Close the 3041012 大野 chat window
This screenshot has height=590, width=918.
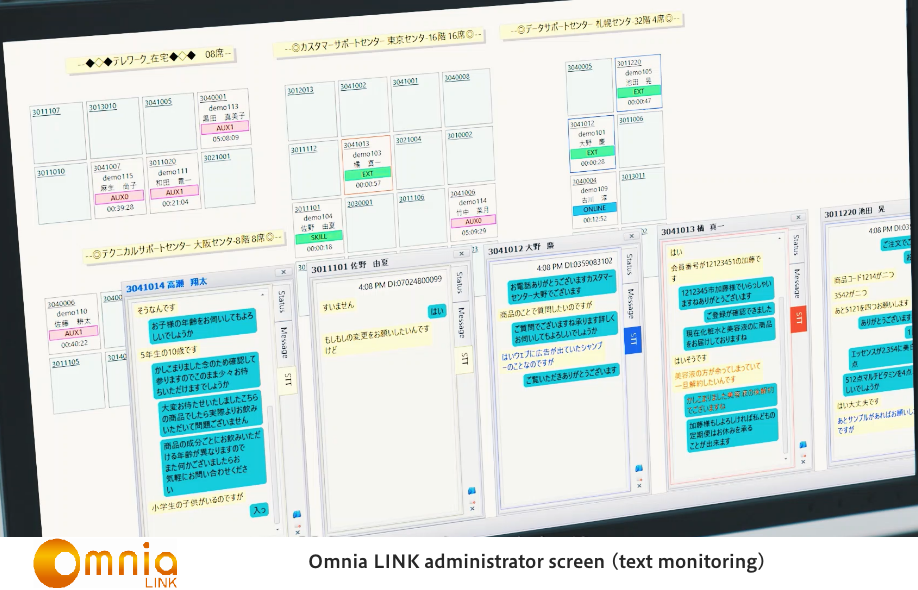(631, 236)
